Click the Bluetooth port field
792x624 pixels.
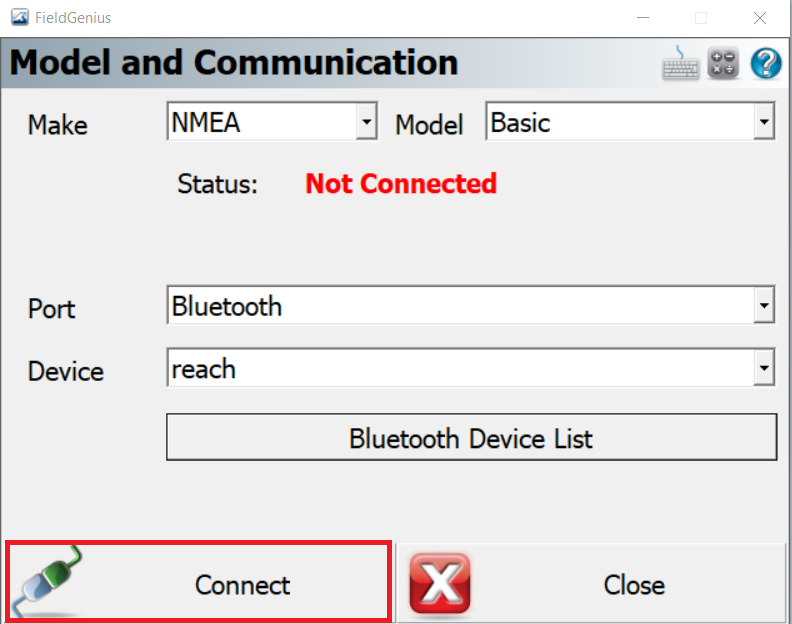471,305
